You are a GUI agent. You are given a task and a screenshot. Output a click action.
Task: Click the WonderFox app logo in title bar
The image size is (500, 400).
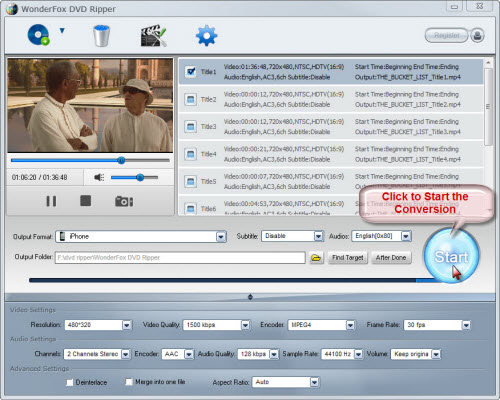pyautogui.click(x=12, y=9)
